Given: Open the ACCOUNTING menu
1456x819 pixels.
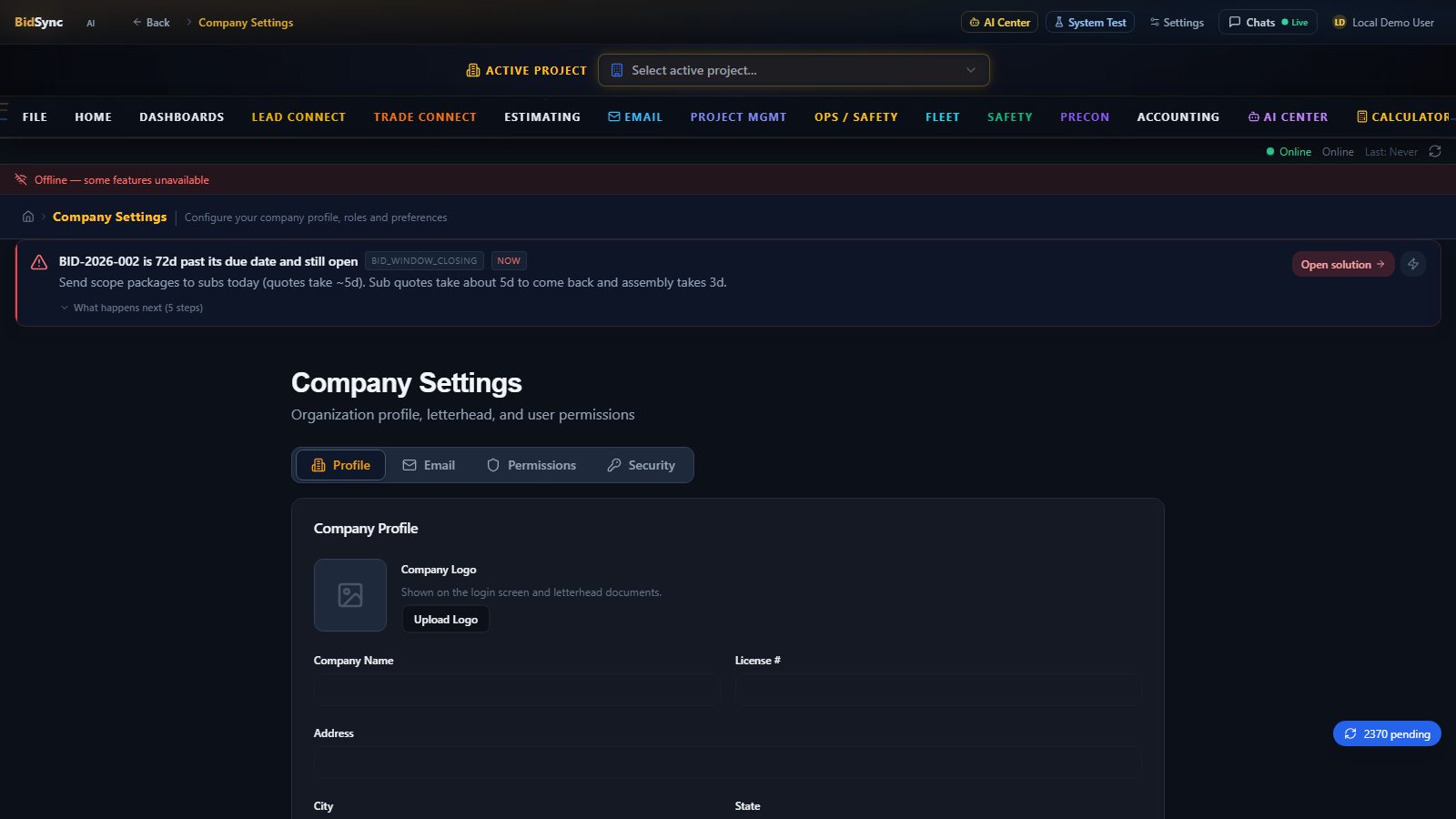Looking at the screenshot, I should [1178, 116].
